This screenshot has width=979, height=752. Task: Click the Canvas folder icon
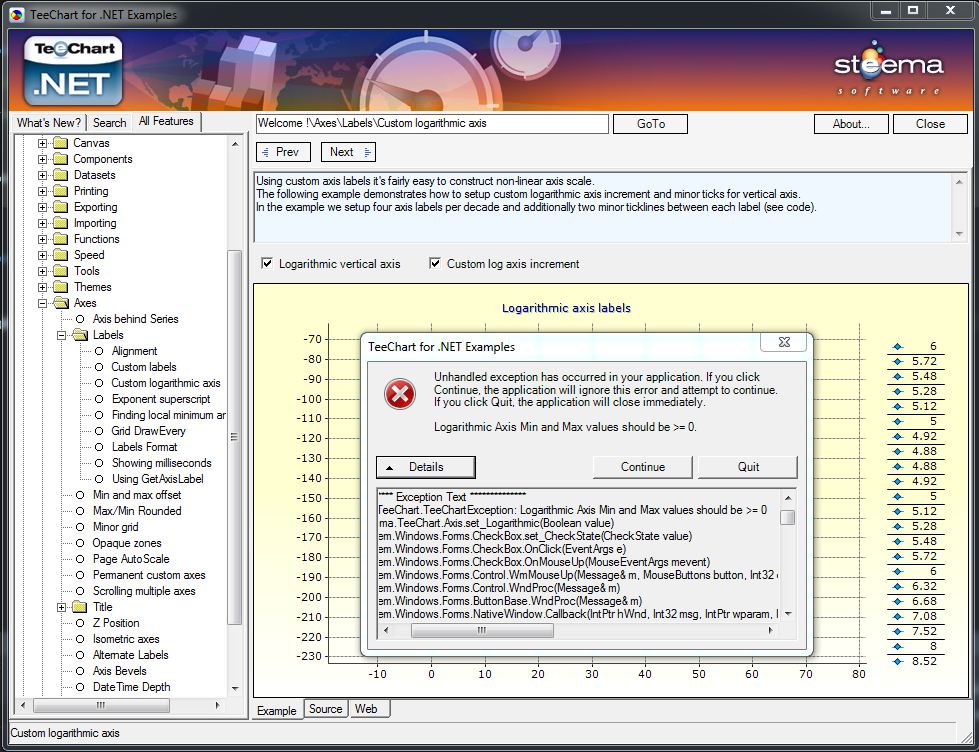60,143
